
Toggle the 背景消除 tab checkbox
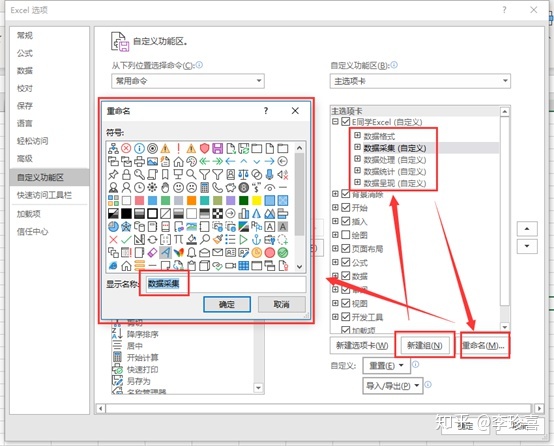click(346, 194)
